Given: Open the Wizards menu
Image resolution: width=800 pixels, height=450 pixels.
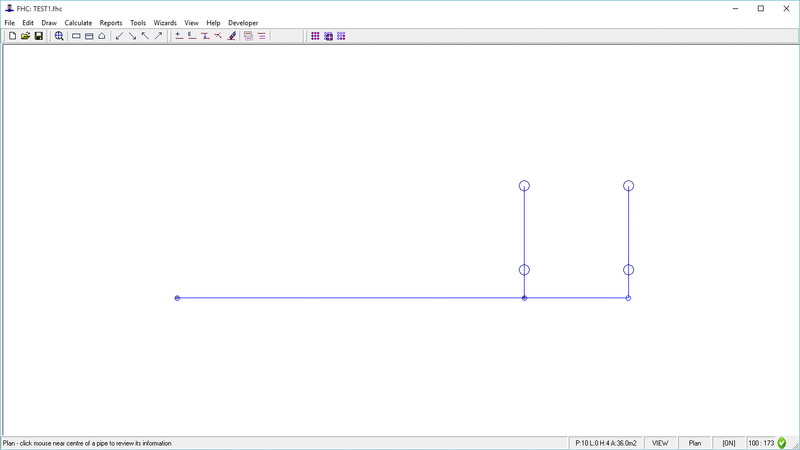Looking at the screenshot, I should [165, 23].
